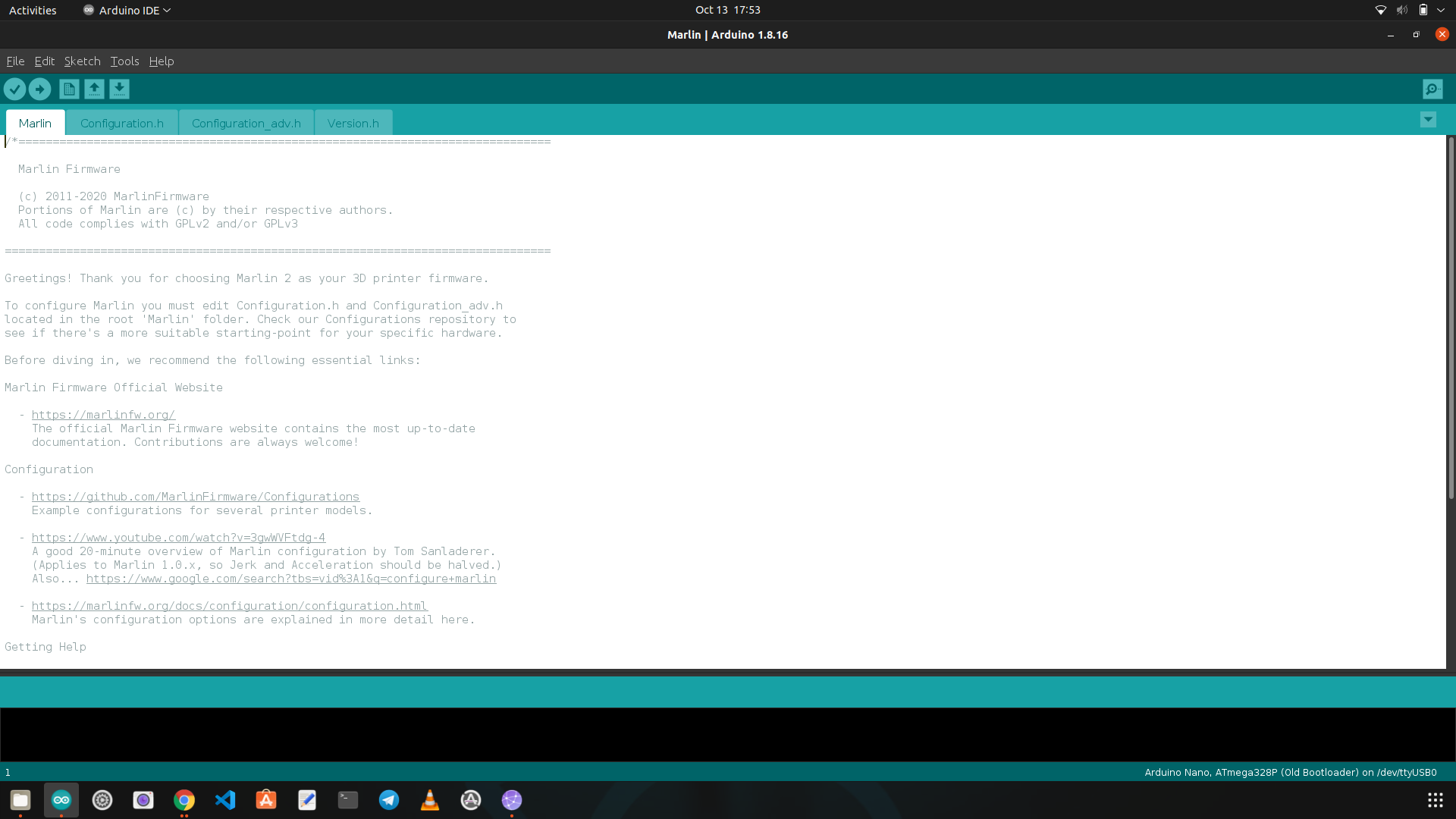Launch Google Chrome from the dock

coord(184,800)
